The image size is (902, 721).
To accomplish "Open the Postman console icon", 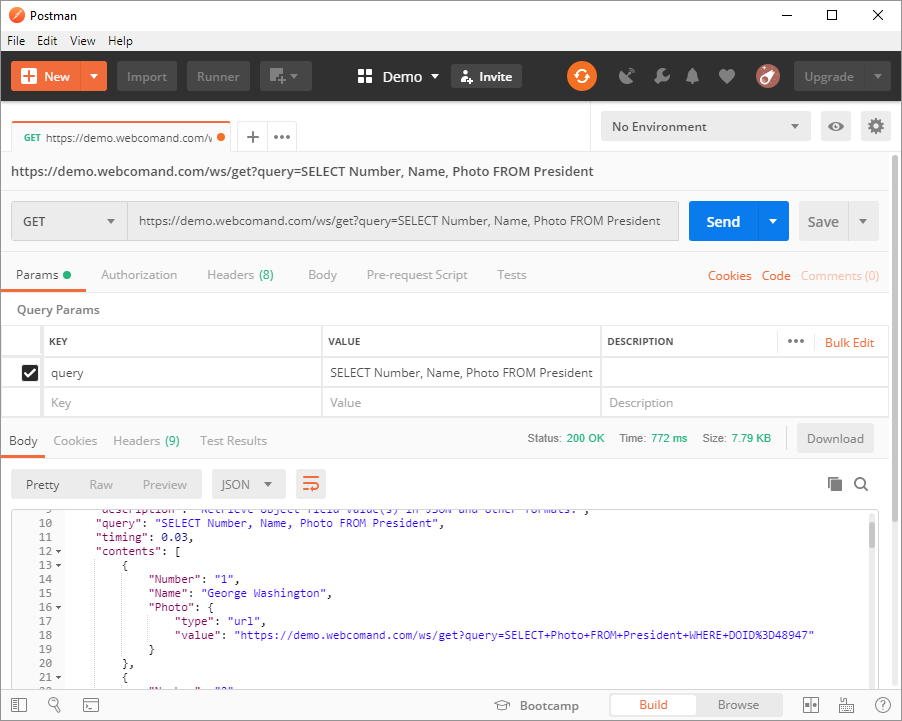I will [91, 705].
